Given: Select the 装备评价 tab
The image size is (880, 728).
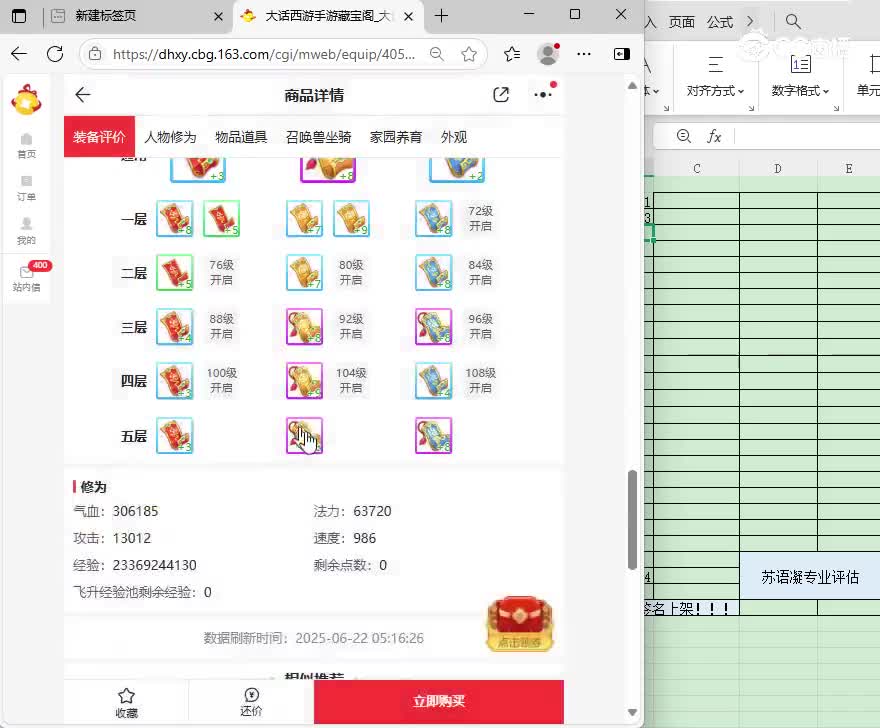Looking at the screenshot, I should [99, 137].
